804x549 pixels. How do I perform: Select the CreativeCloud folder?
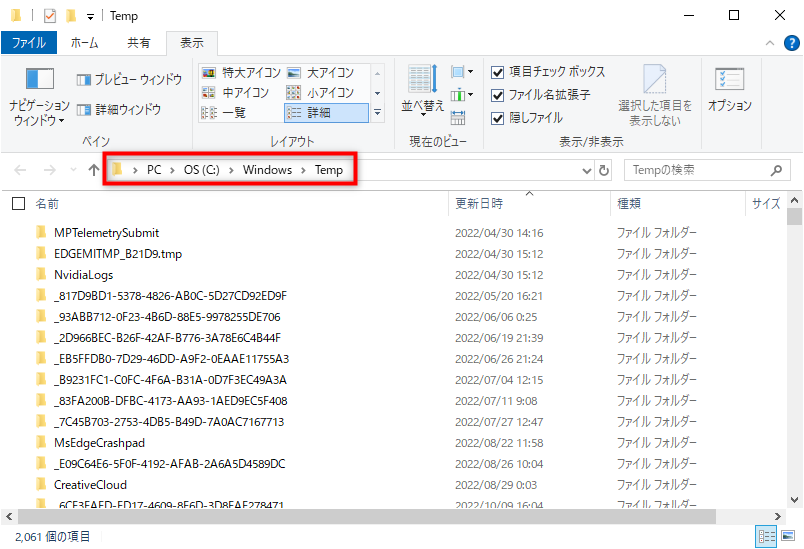click(x=90, y=485)
